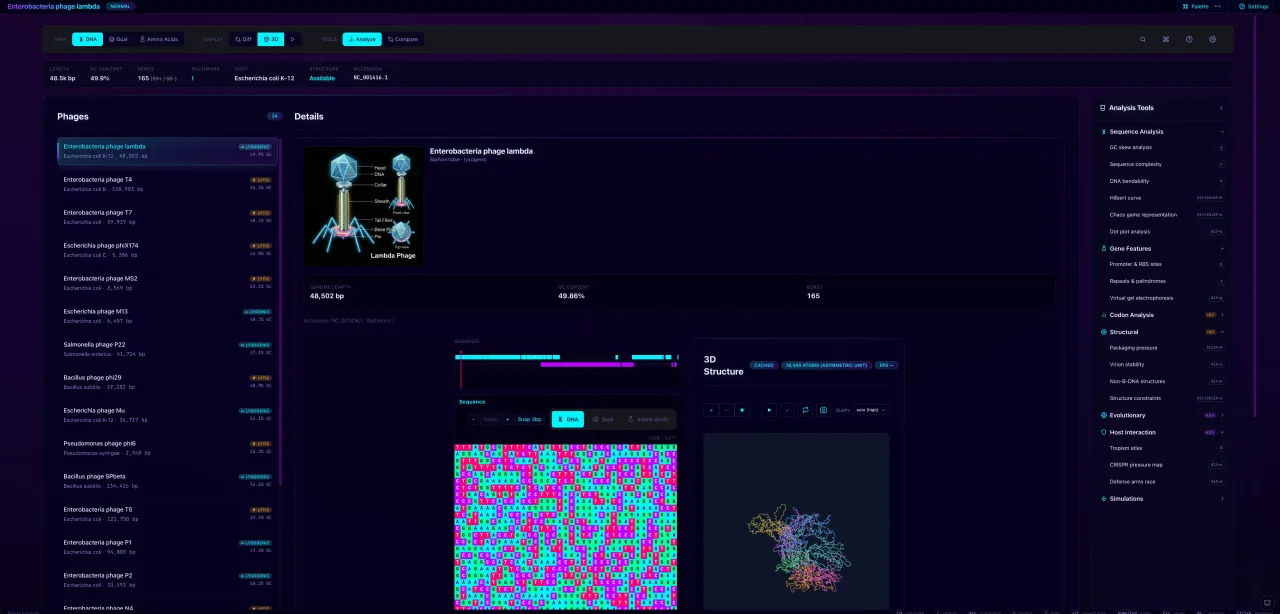Switch to Amino Acids view in the top toolbar
1280x614 pixels.
tap(158, 39)
